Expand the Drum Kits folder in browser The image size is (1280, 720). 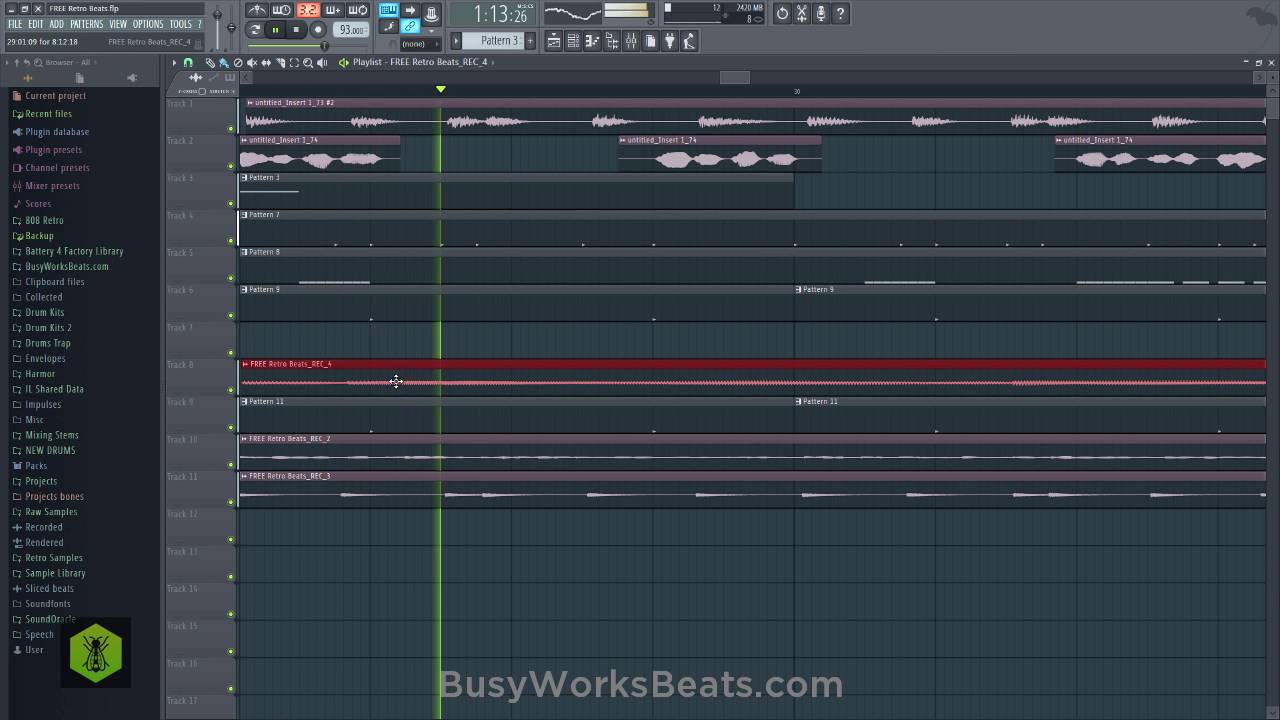pos(44,312)
